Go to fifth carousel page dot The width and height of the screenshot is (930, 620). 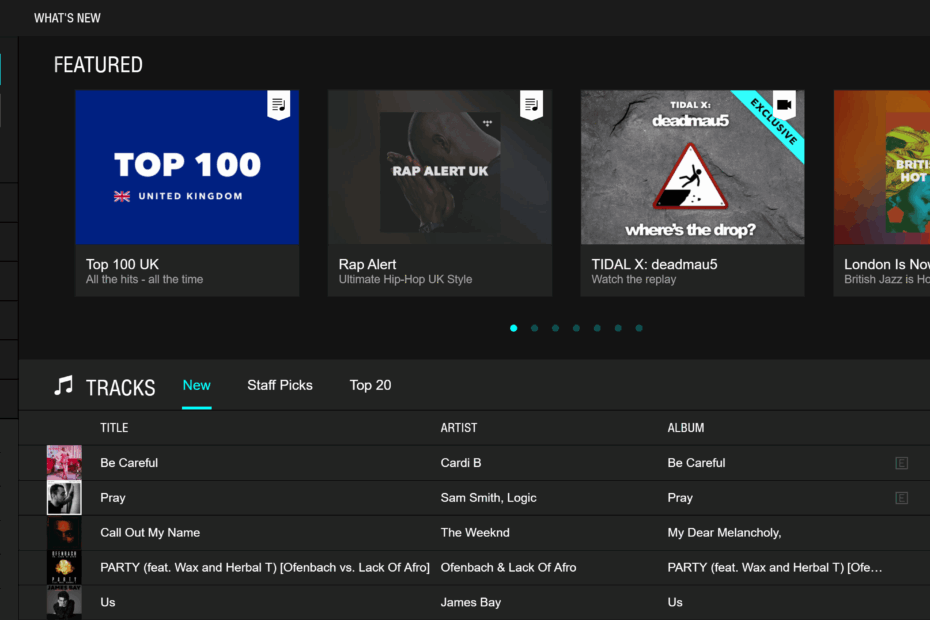point(597,328)
